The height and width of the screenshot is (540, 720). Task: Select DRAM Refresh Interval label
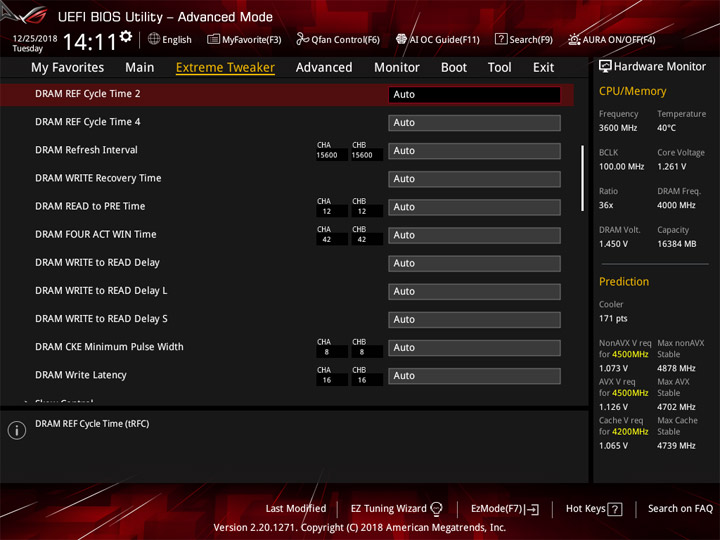(86, 150)
